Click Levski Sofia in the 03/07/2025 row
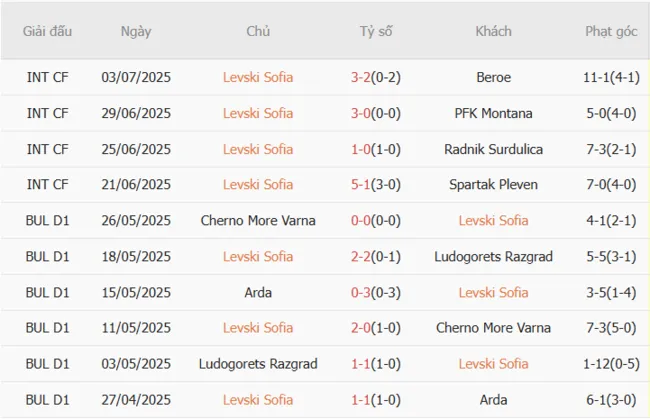The image size is (650, 419). (x=258, y=78)
